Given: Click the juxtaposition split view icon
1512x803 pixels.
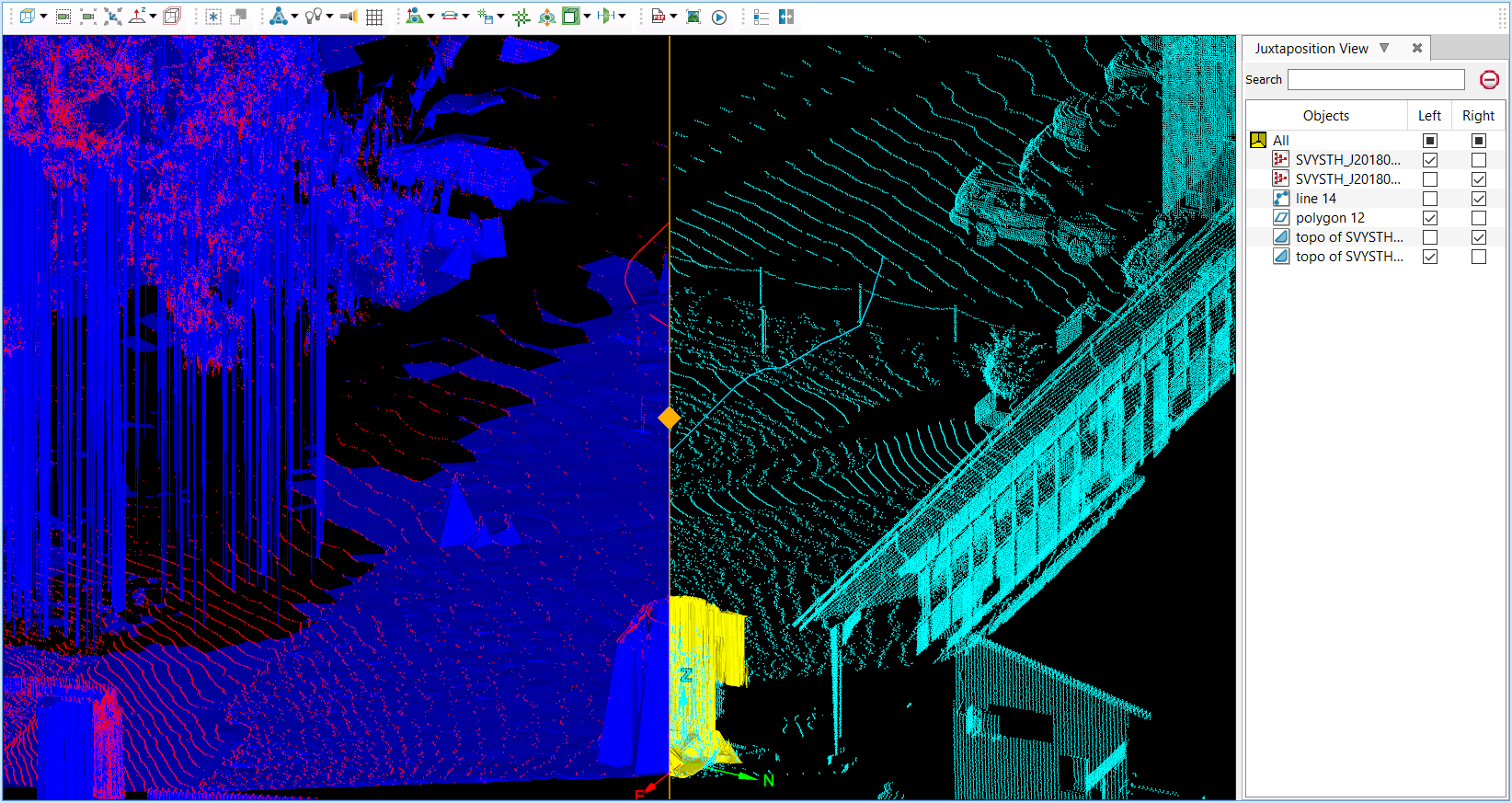Looking at the screenshot, I should [x=785, y=17].
